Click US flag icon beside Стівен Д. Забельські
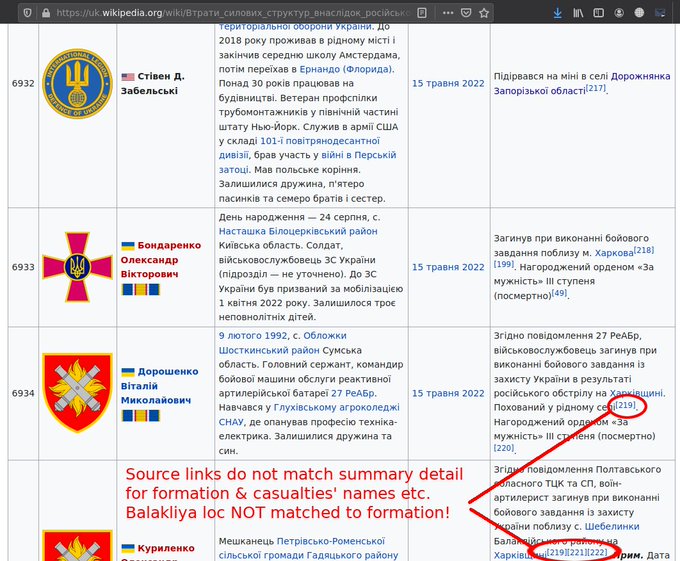 (x=128, y=77)
